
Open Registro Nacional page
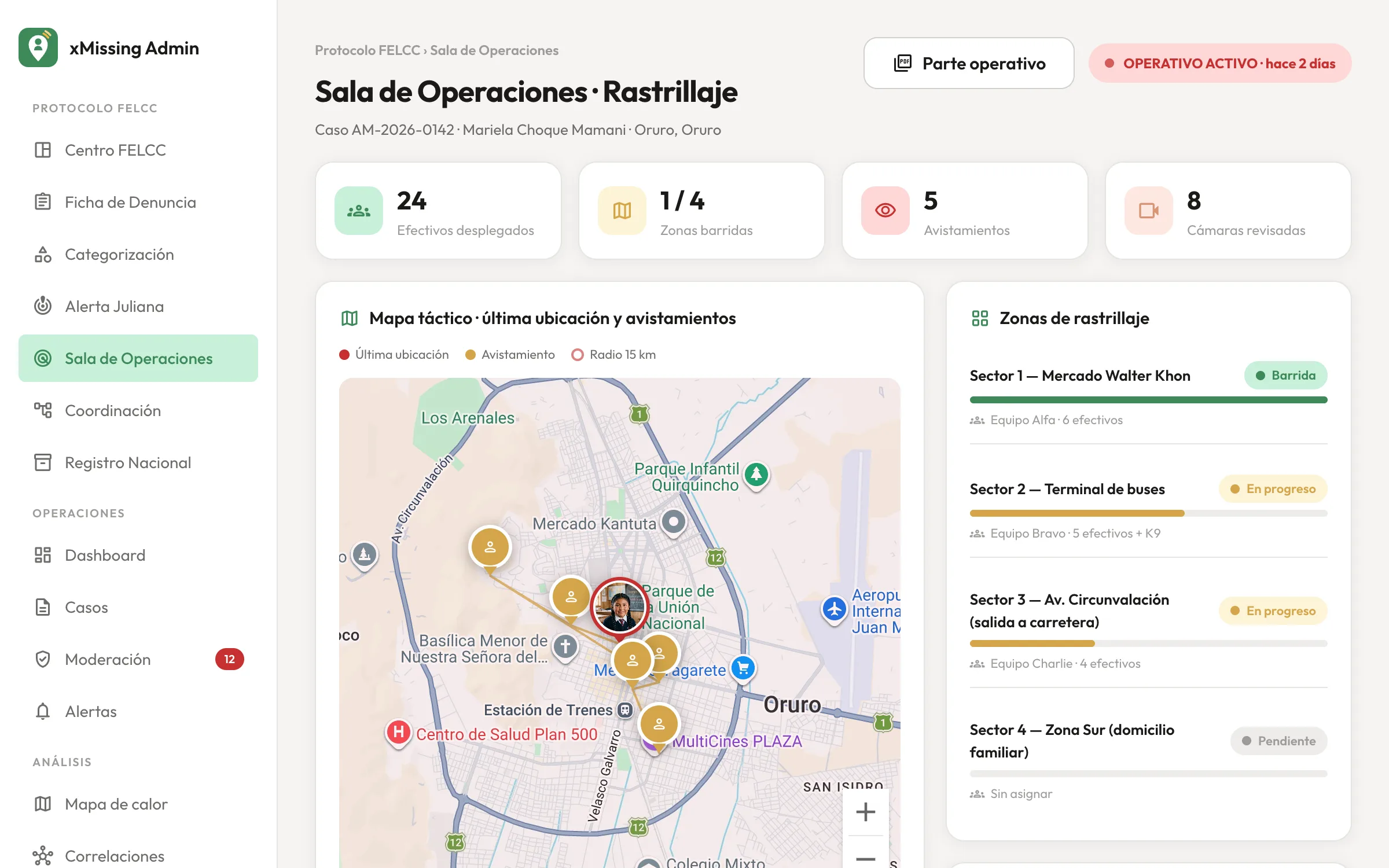(x=138, y=462)
